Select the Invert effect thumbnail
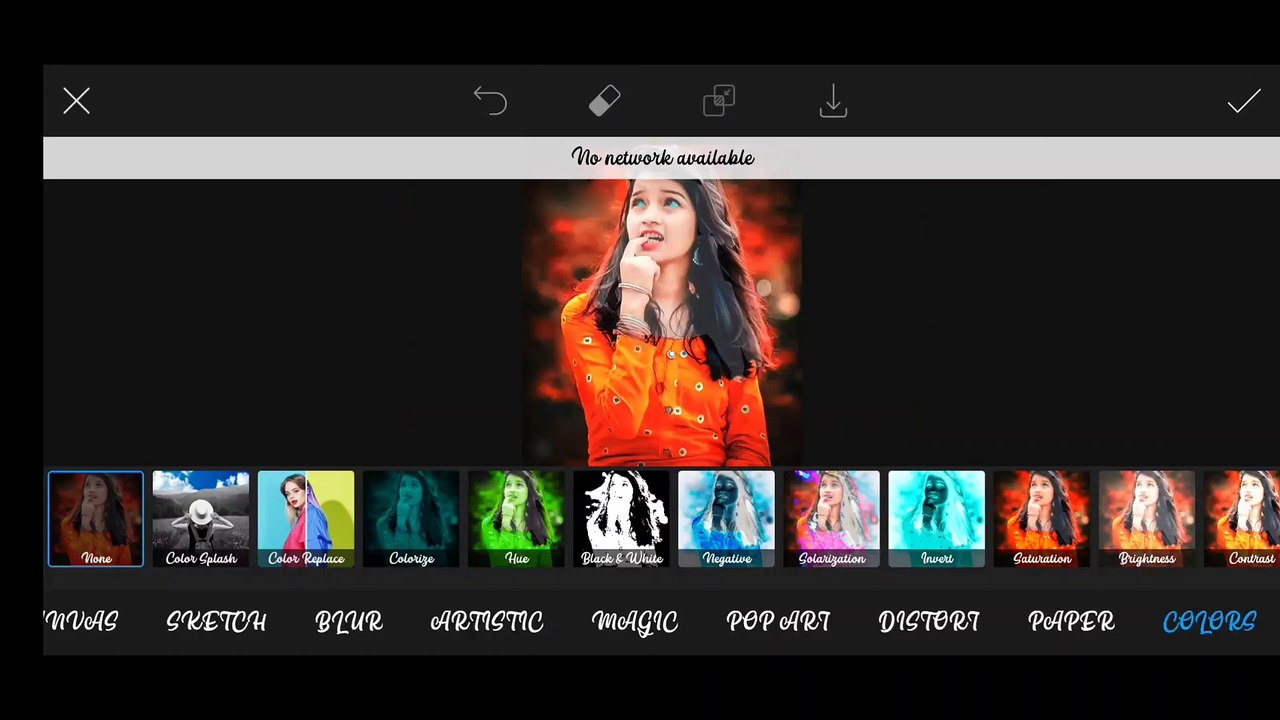The height and width of the screenshot is (720, 1280). (936, 519)
